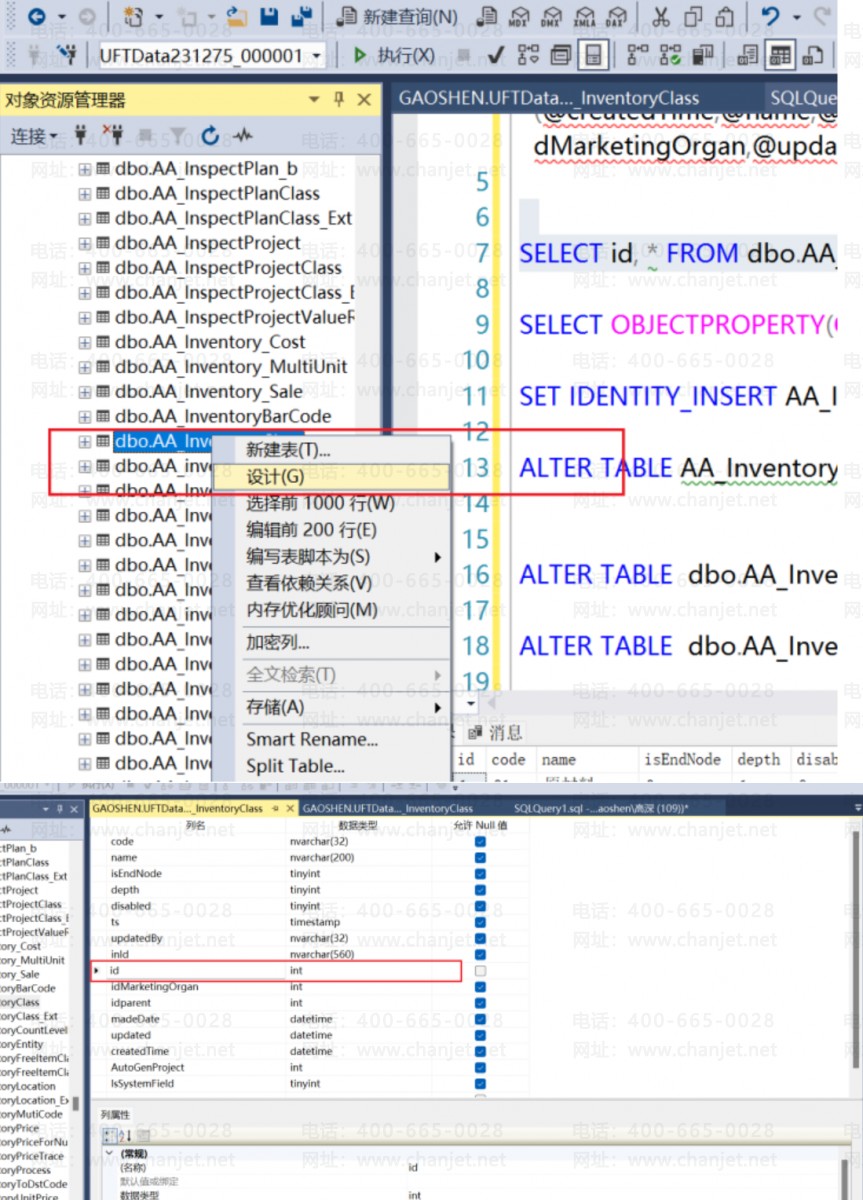Refresh the Object Explorer tree
863x1200 pixels.
tap(210, 136)
